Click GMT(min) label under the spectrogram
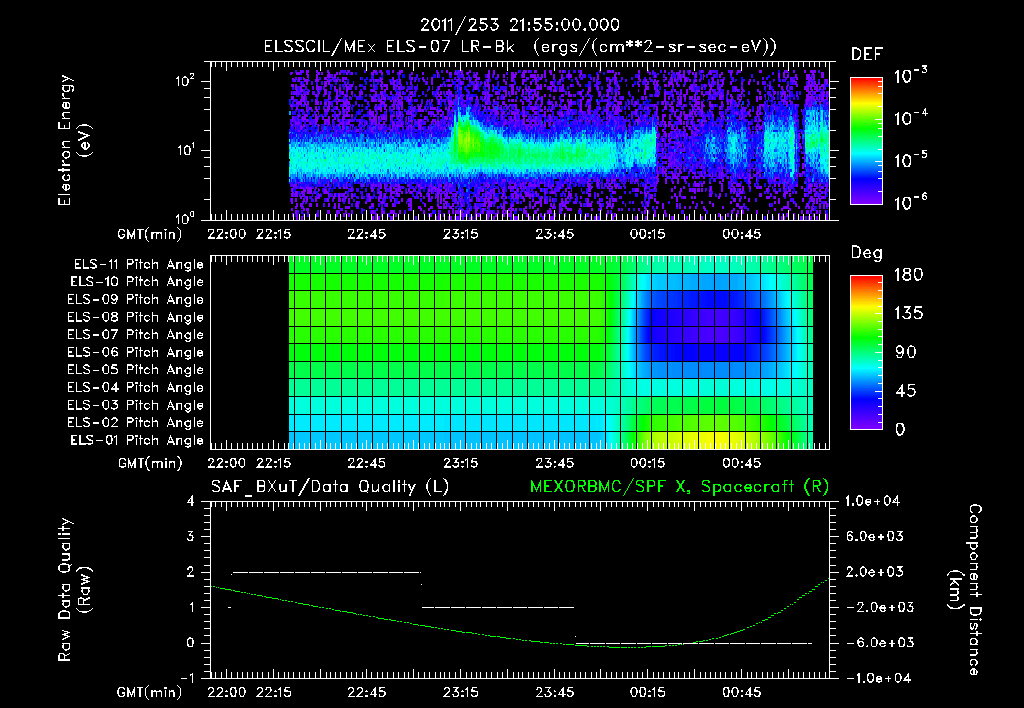Screen dimensions: 1024x708 150,234
